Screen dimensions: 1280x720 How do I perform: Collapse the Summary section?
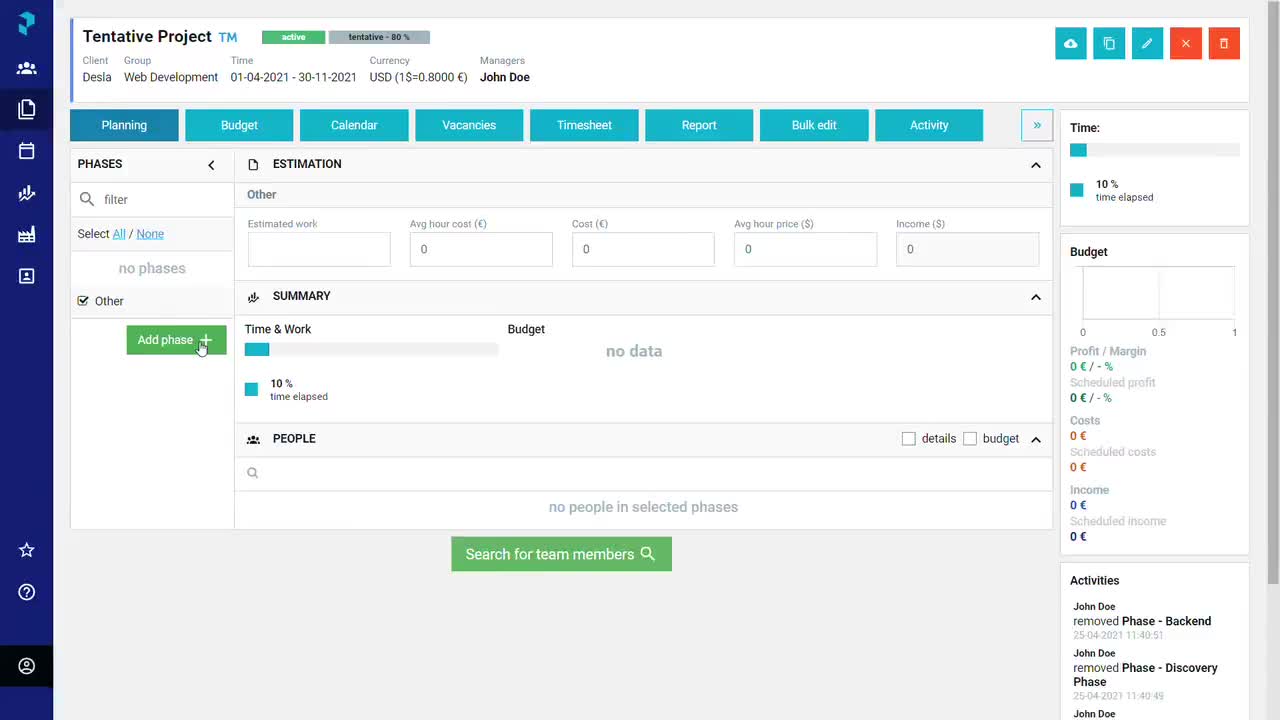click(x=1036, y=297)
